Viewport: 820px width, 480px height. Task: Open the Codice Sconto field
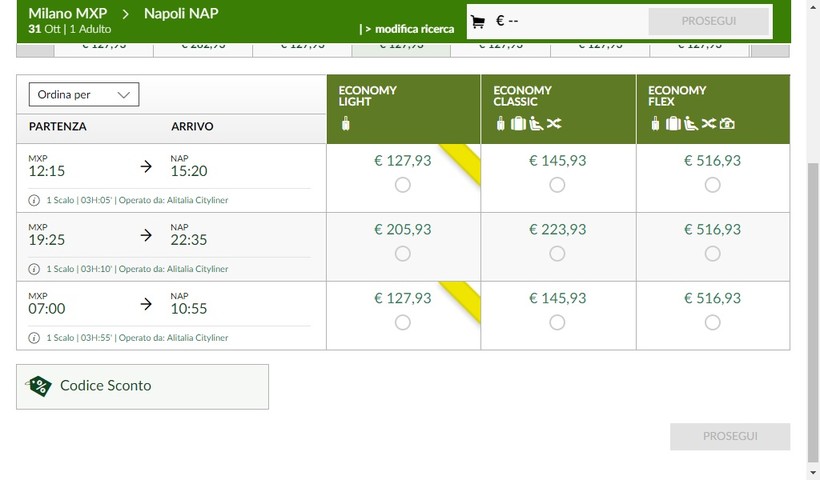(142, 386)
